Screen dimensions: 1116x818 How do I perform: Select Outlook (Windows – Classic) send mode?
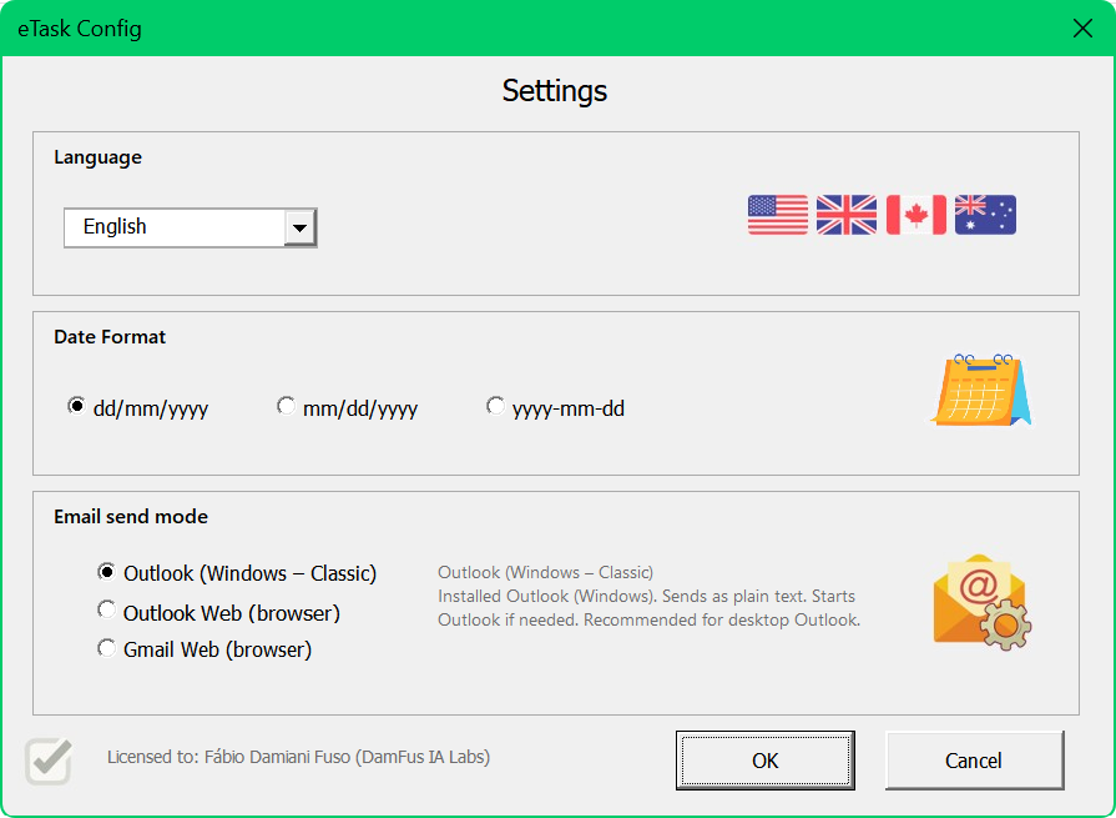[107, 571]
